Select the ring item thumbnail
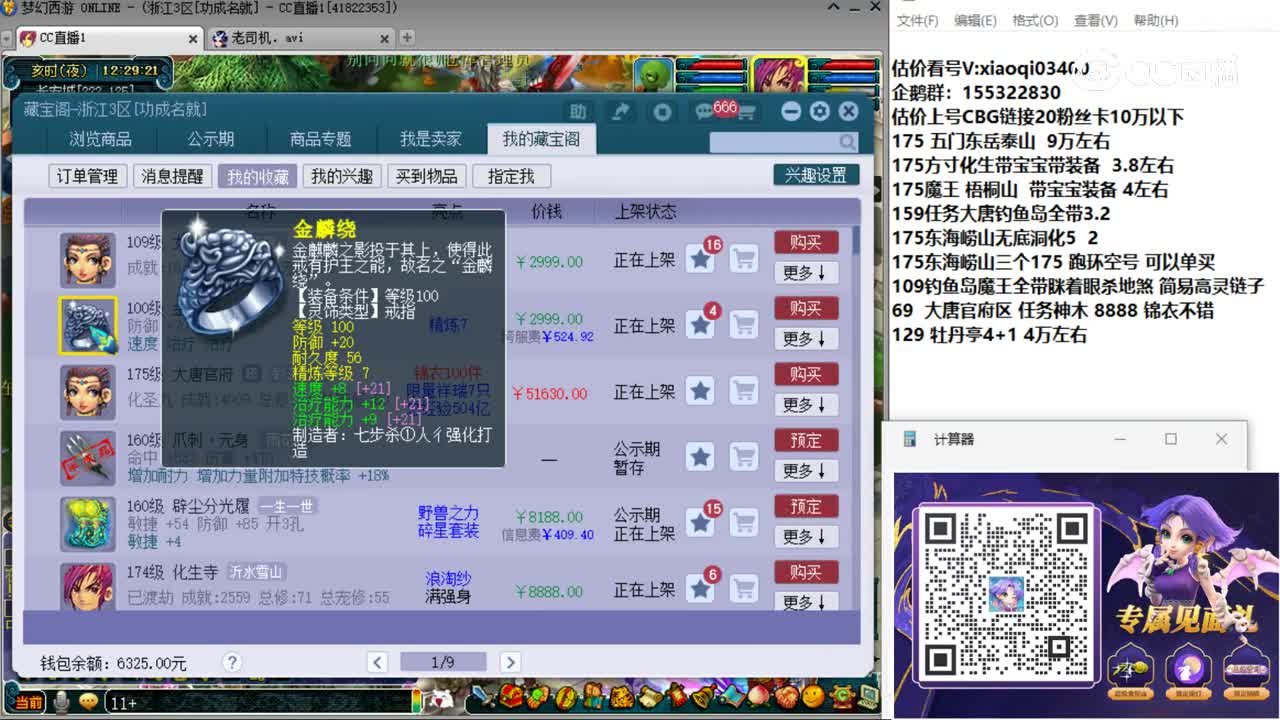The width and height of the screenshot is (1280, 720). 88,325
